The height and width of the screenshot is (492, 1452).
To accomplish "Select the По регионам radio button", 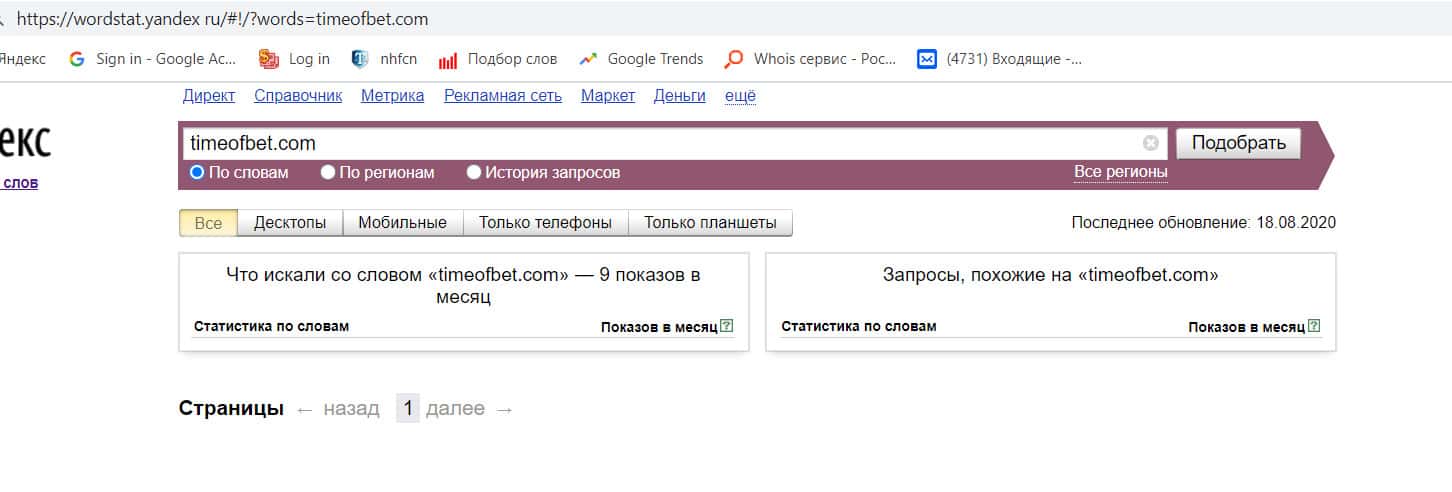I will (x=328, y=172).
